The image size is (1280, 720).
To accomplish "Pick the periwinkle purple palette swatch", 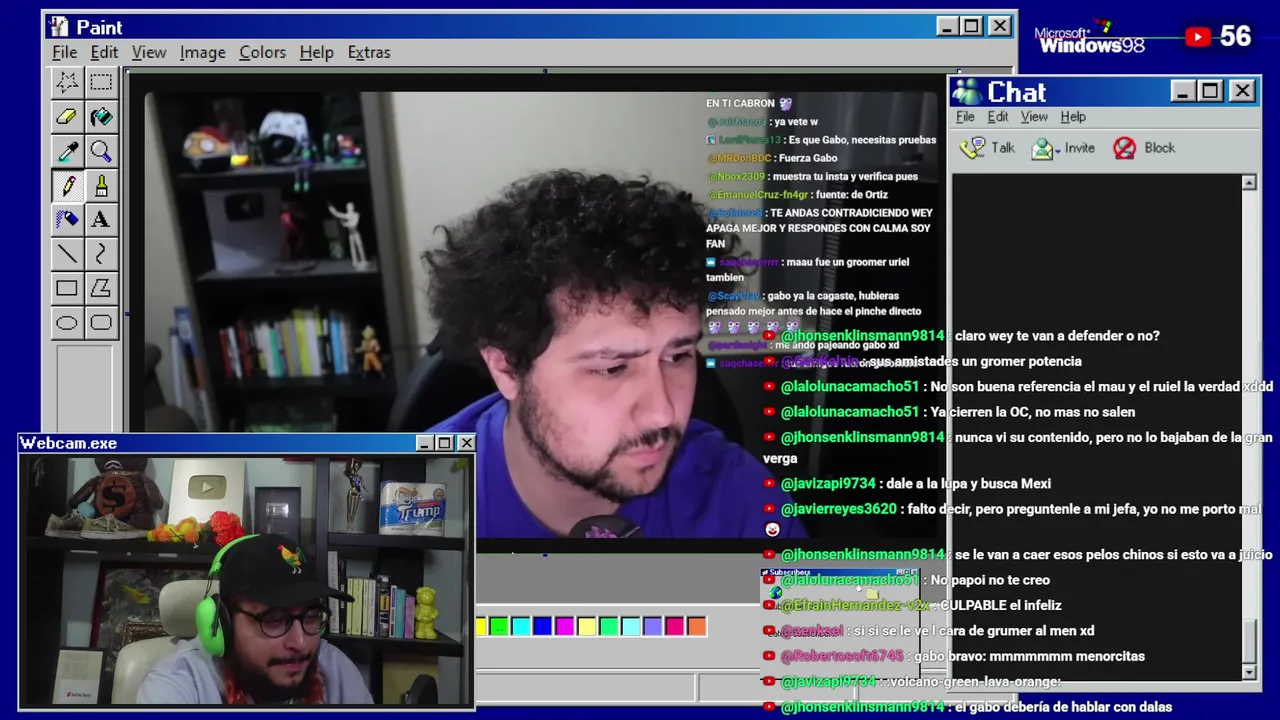I will 652,627.
